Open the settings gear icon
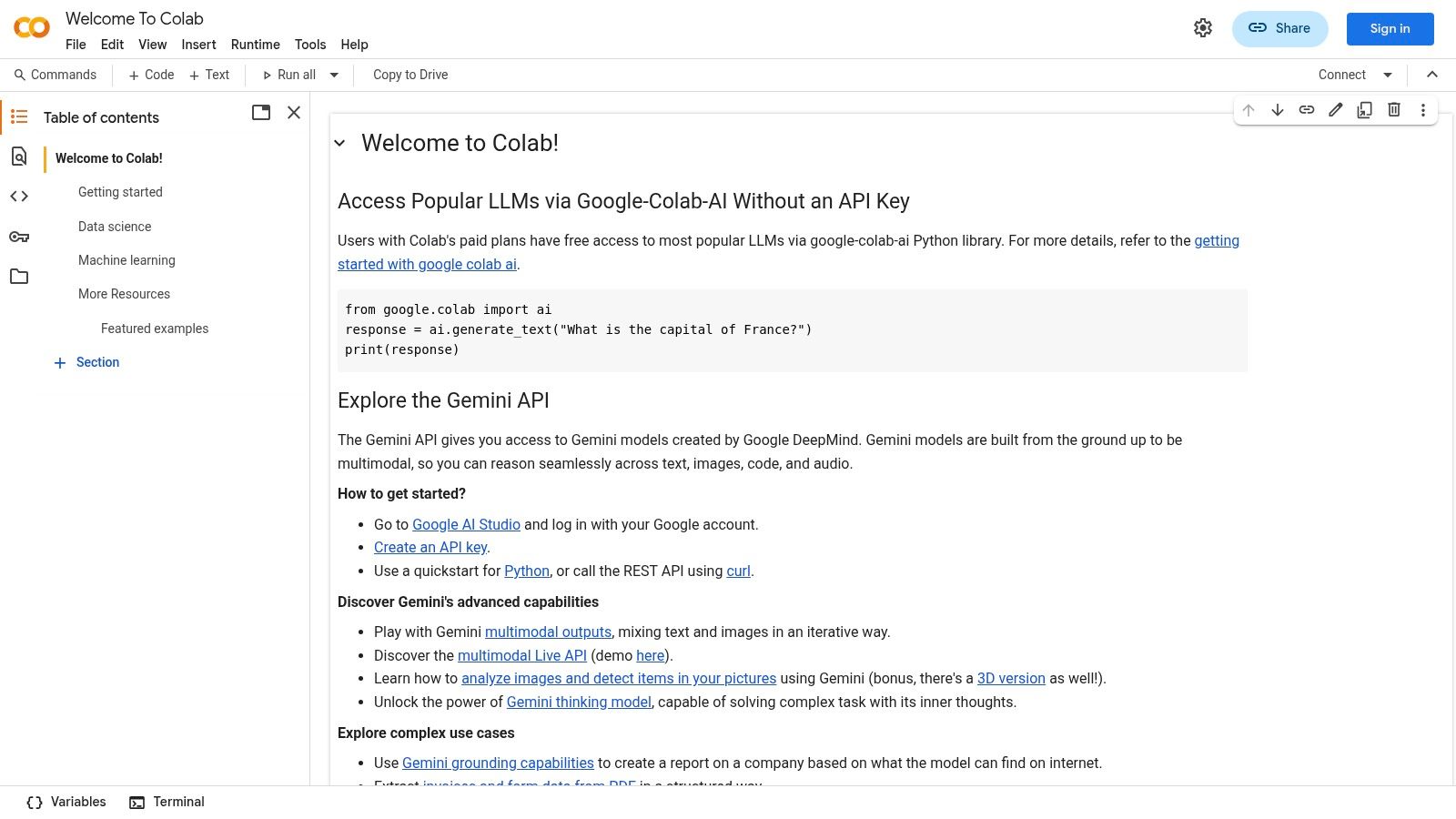Screen dimensions: 1456x819 pyautogui.click(x=1203, y=28)
